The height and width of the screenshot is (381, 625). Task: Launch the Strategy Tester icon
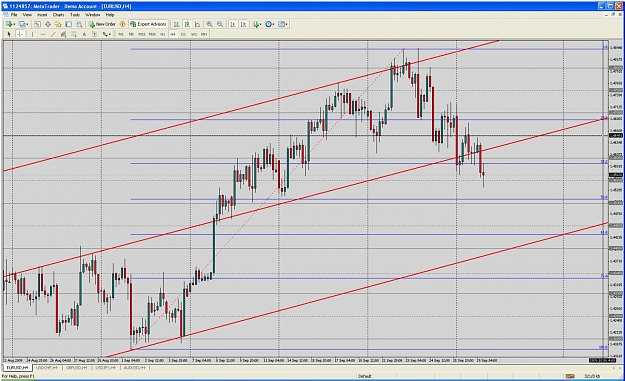pos(79,24)
